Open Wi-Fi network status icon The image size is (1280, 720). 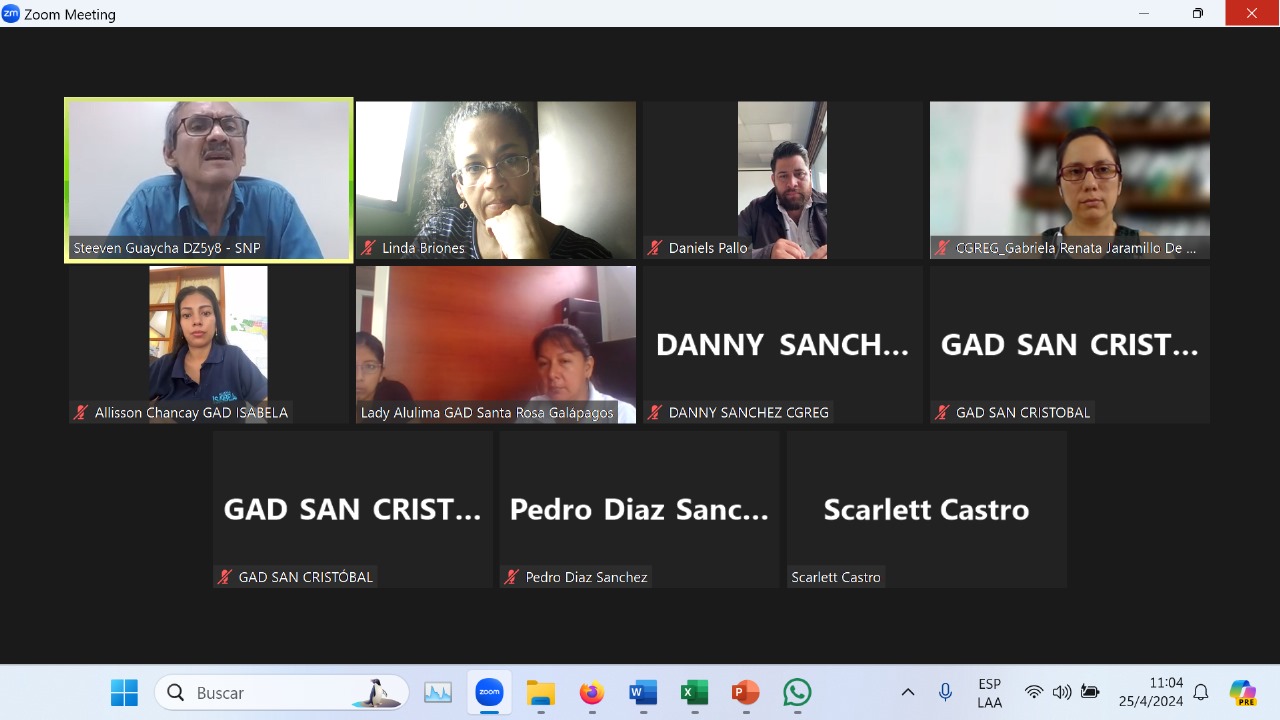click(x=1034, y=692)
